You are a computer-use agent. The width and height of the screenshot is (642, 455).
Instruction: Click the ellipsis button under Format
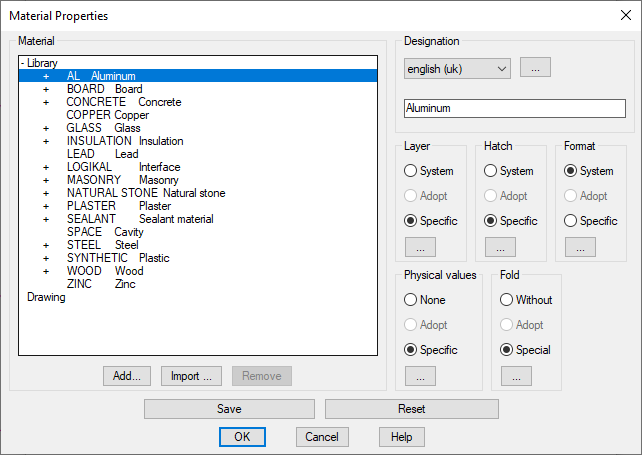click(x=579, y=247)
